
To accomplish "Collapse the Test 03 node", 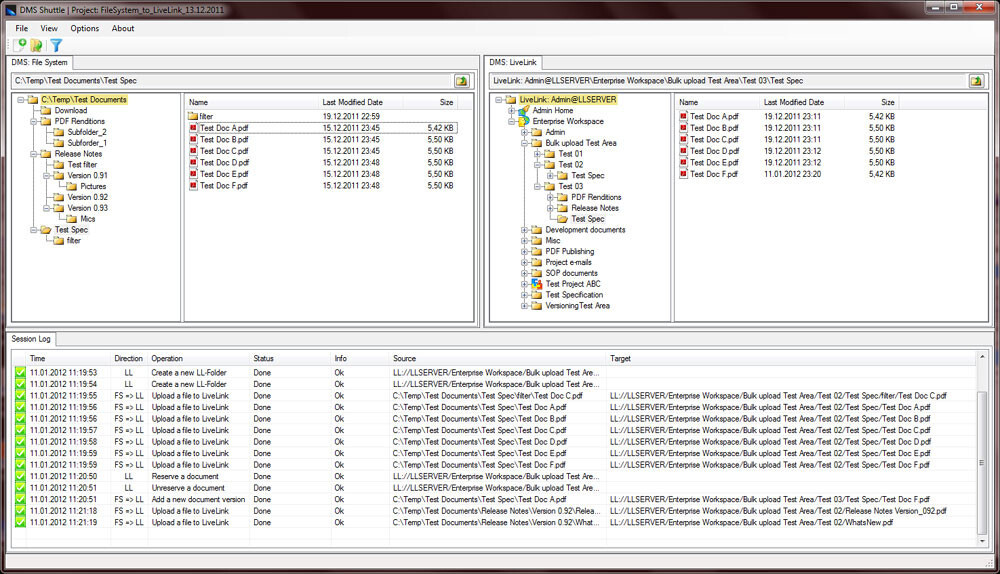I will [537, 186].
